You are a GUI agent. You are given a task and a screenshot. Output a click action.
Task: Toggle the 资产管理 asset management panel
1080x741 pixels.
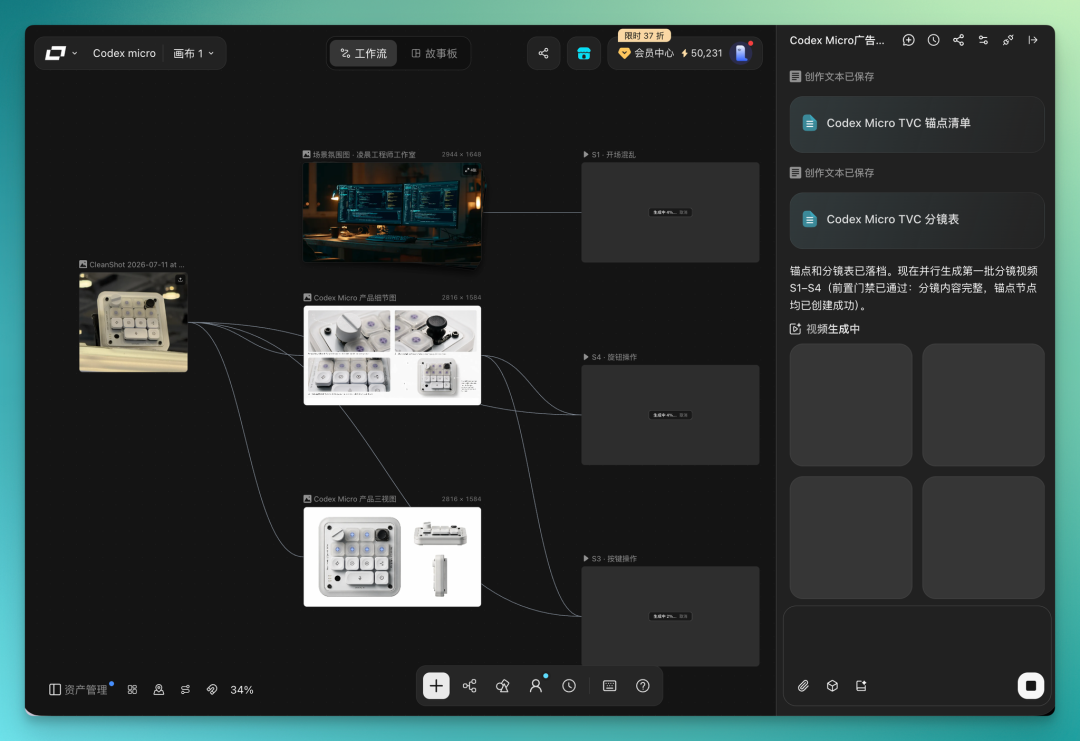79,689
